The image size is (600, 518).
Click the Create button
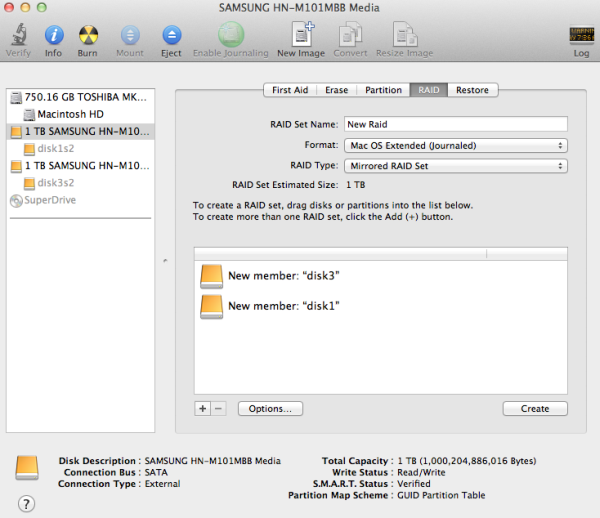pyautogui.click(x=535, y=409)
